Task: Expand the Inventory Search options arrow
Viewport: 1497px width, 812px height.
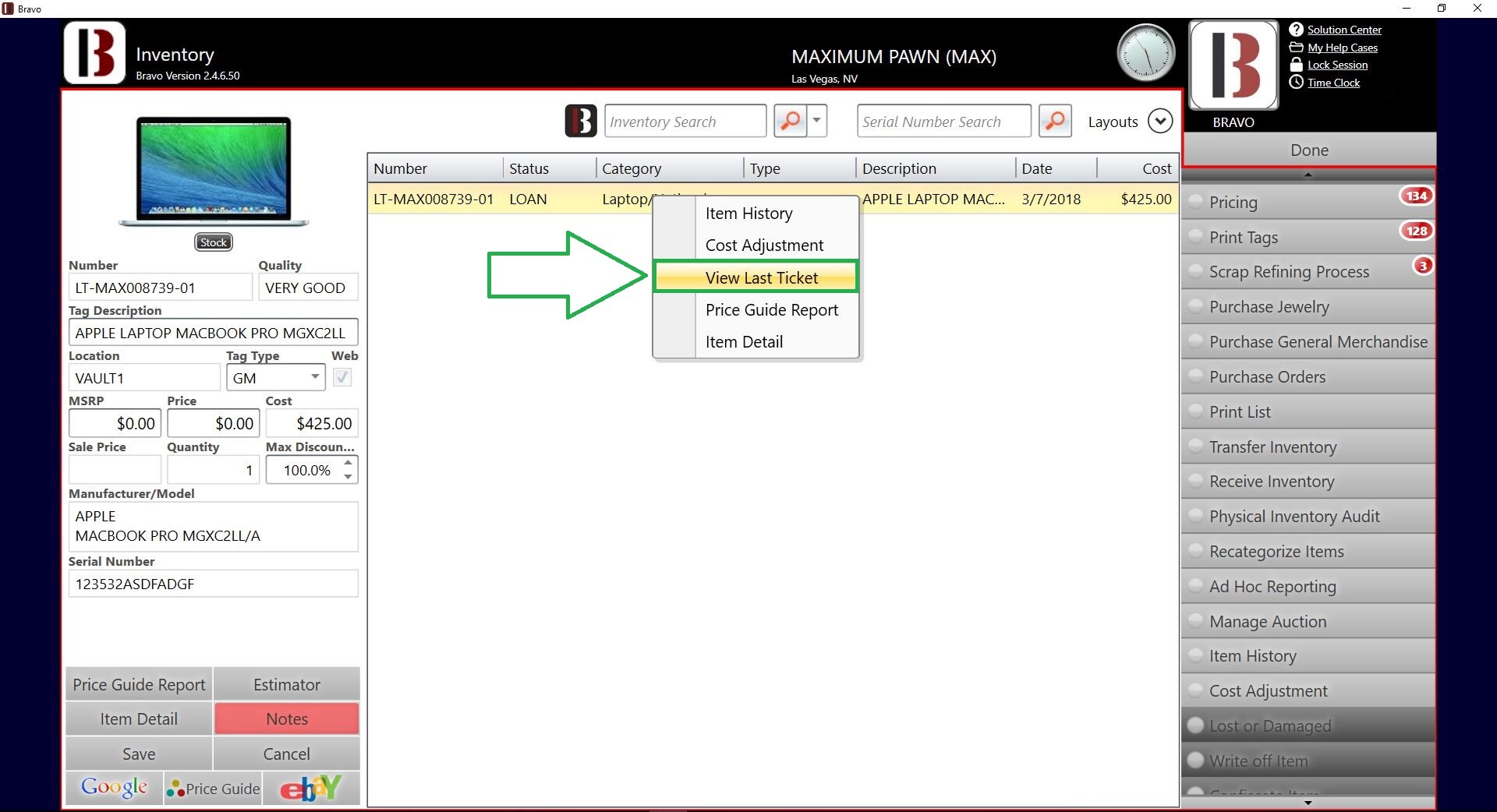Action: tap(817, 121)
